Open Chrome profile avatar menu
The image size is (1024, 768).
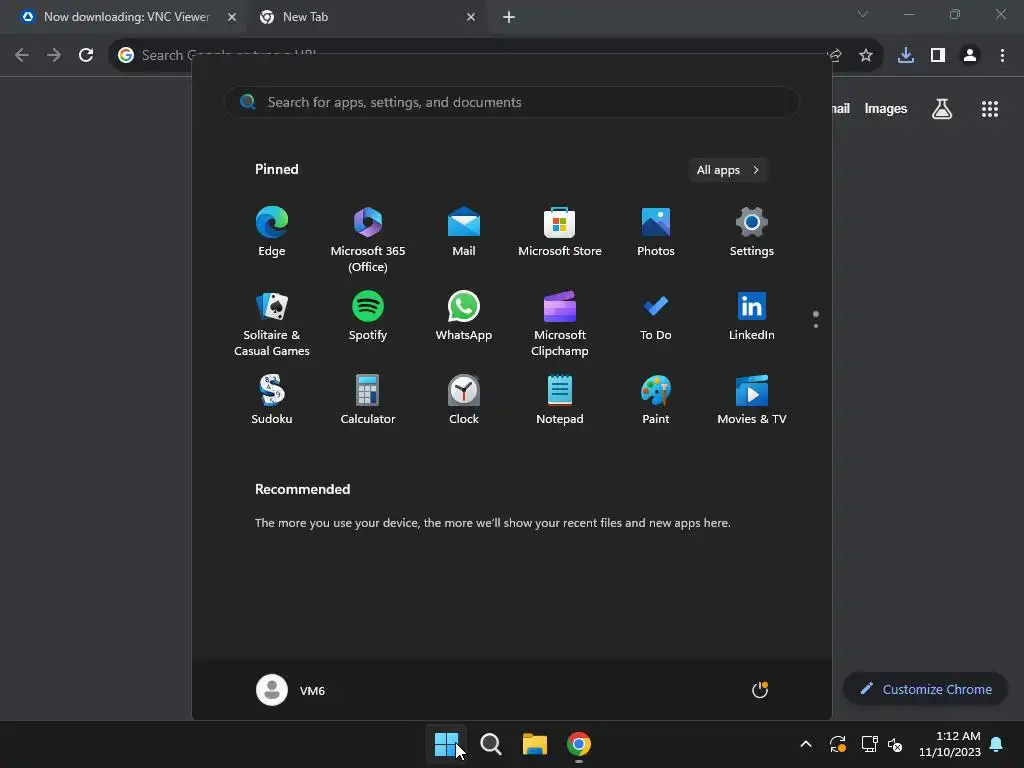970,55
